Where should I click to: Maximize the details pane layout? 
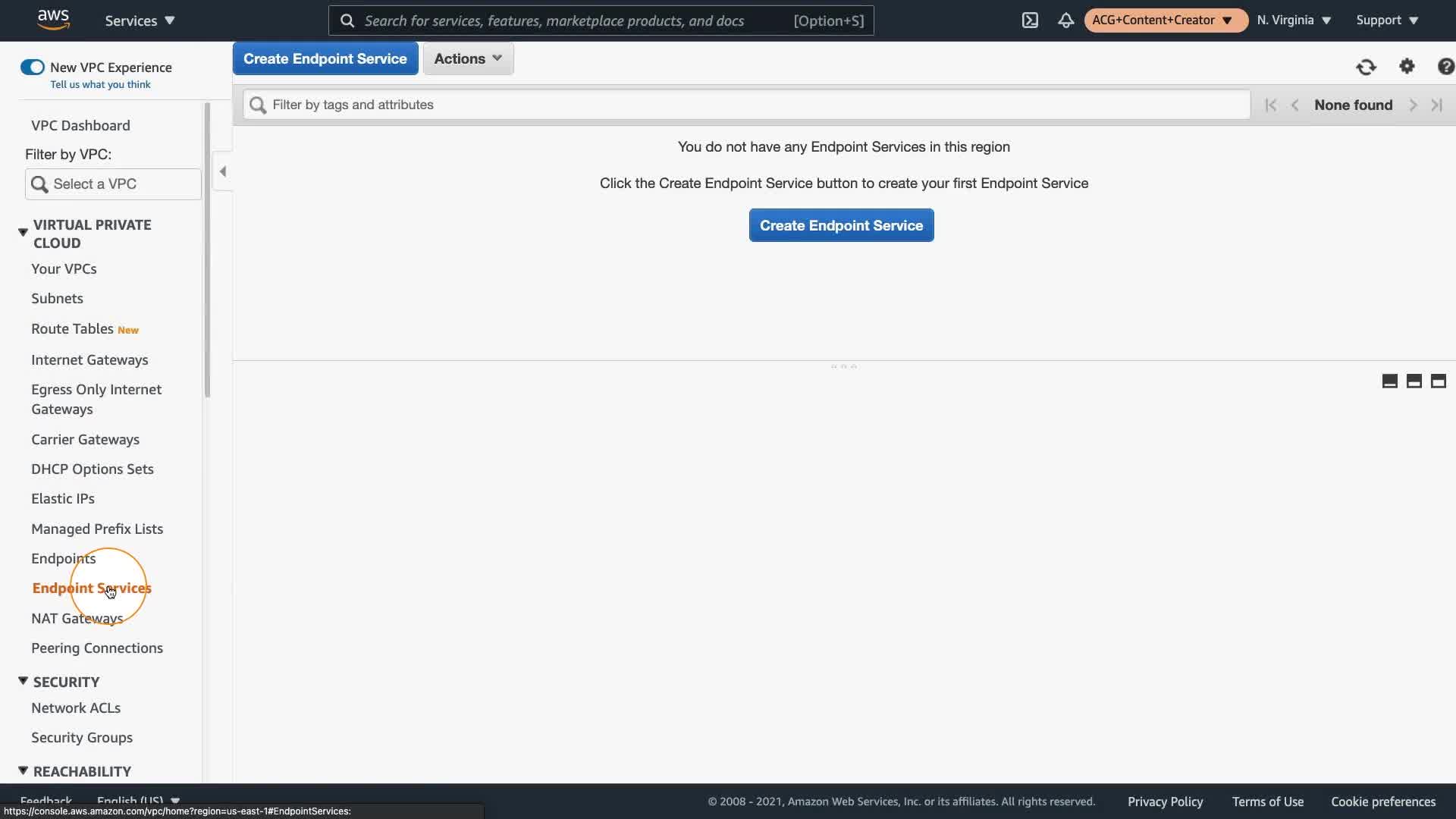coord(1438,381)
